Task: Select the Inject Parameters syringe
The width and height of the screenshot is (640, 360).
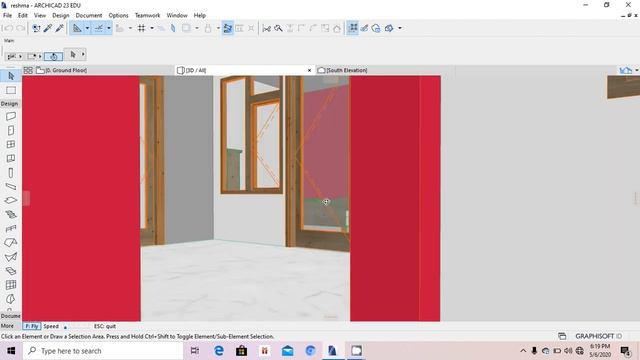Action: tap(60, 28)
